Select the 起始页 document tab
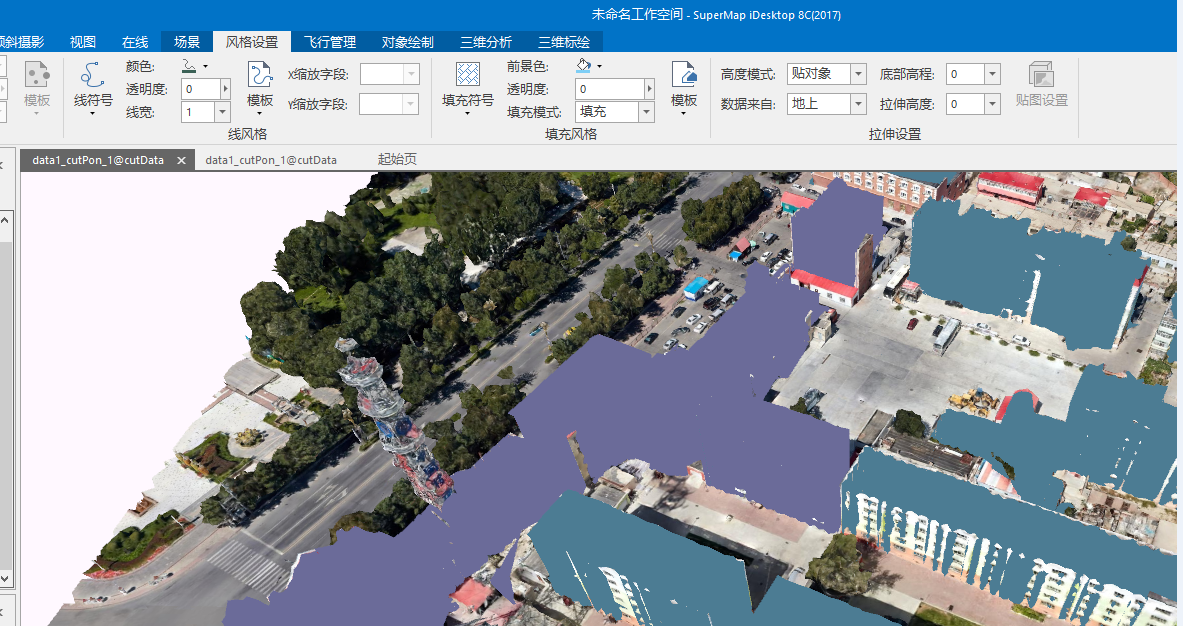The width and height of the screenshot is (1183, 626). tap(397, 160)
